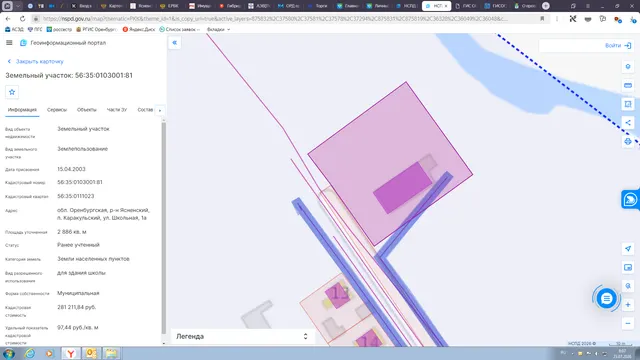Screen dimensions: 640x360
Task: Click the share map icon
Action: coord(628,122)
